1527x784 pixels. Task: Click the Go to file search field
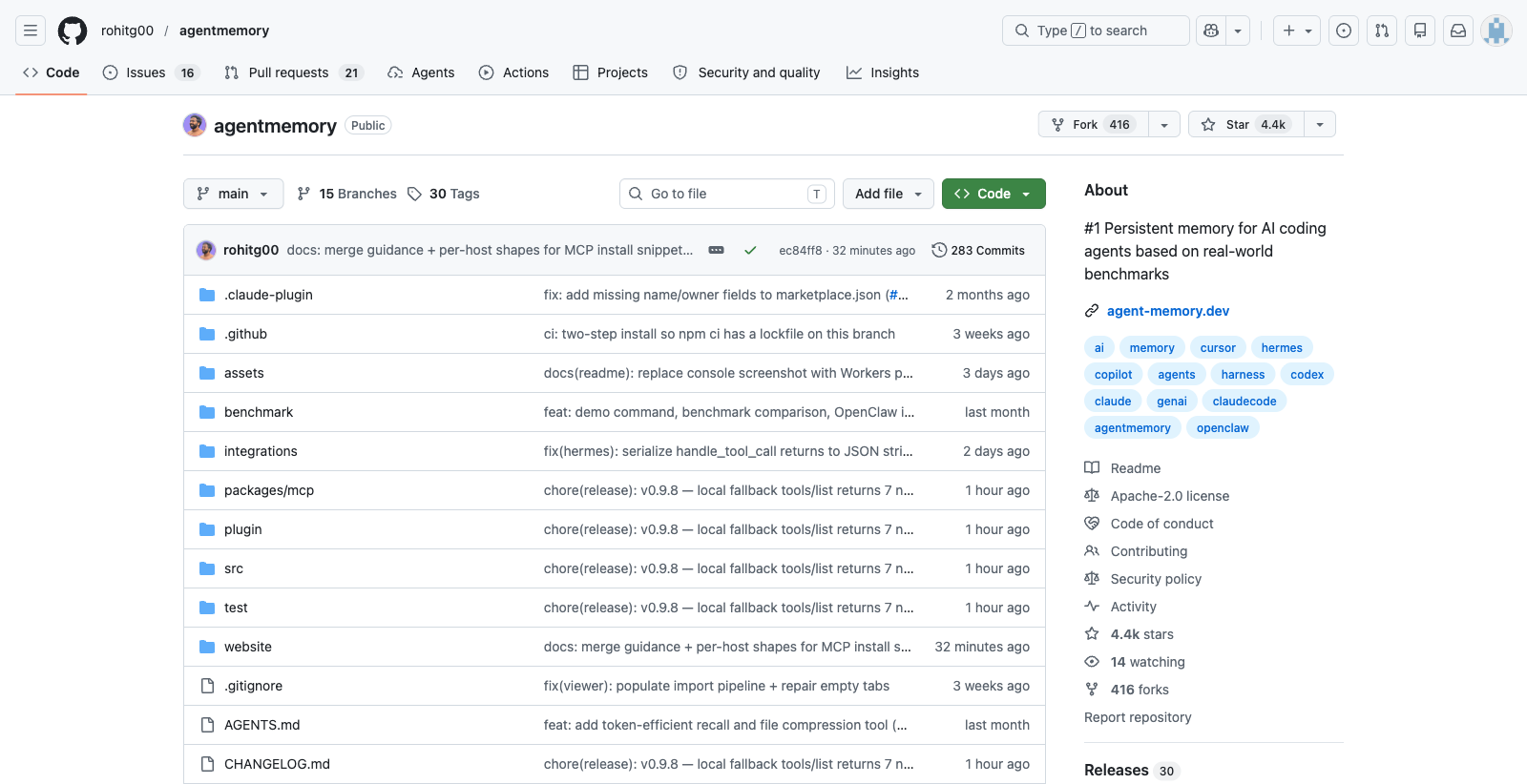[x=727, y=194]
